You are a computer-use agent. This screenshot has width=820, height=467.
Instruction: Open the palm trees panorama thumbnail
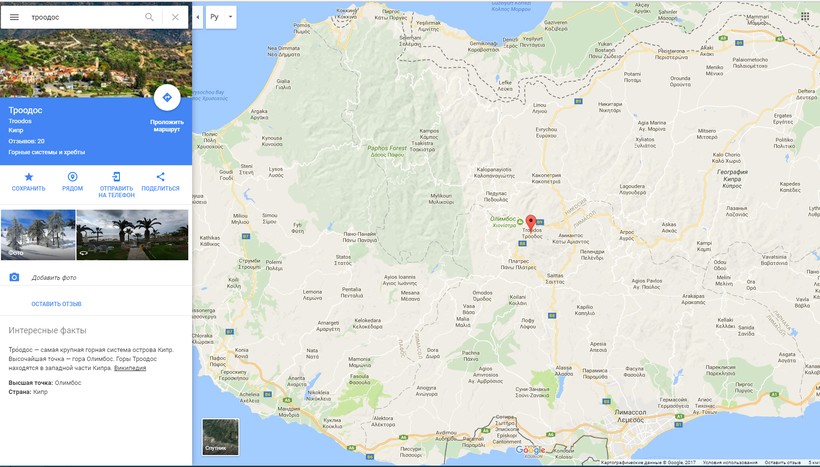(x=132, y=234)
